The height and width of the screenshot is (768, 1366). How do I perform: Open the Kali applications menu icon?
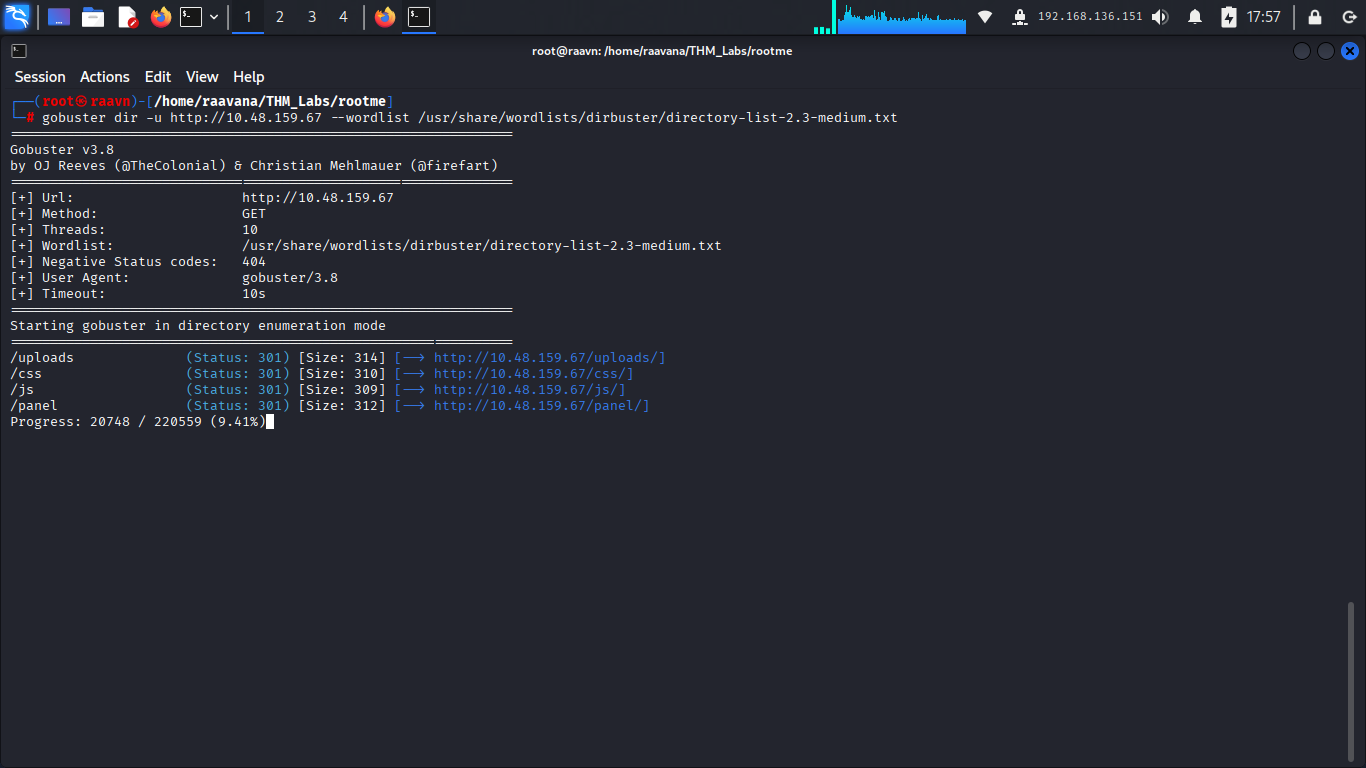17,17
